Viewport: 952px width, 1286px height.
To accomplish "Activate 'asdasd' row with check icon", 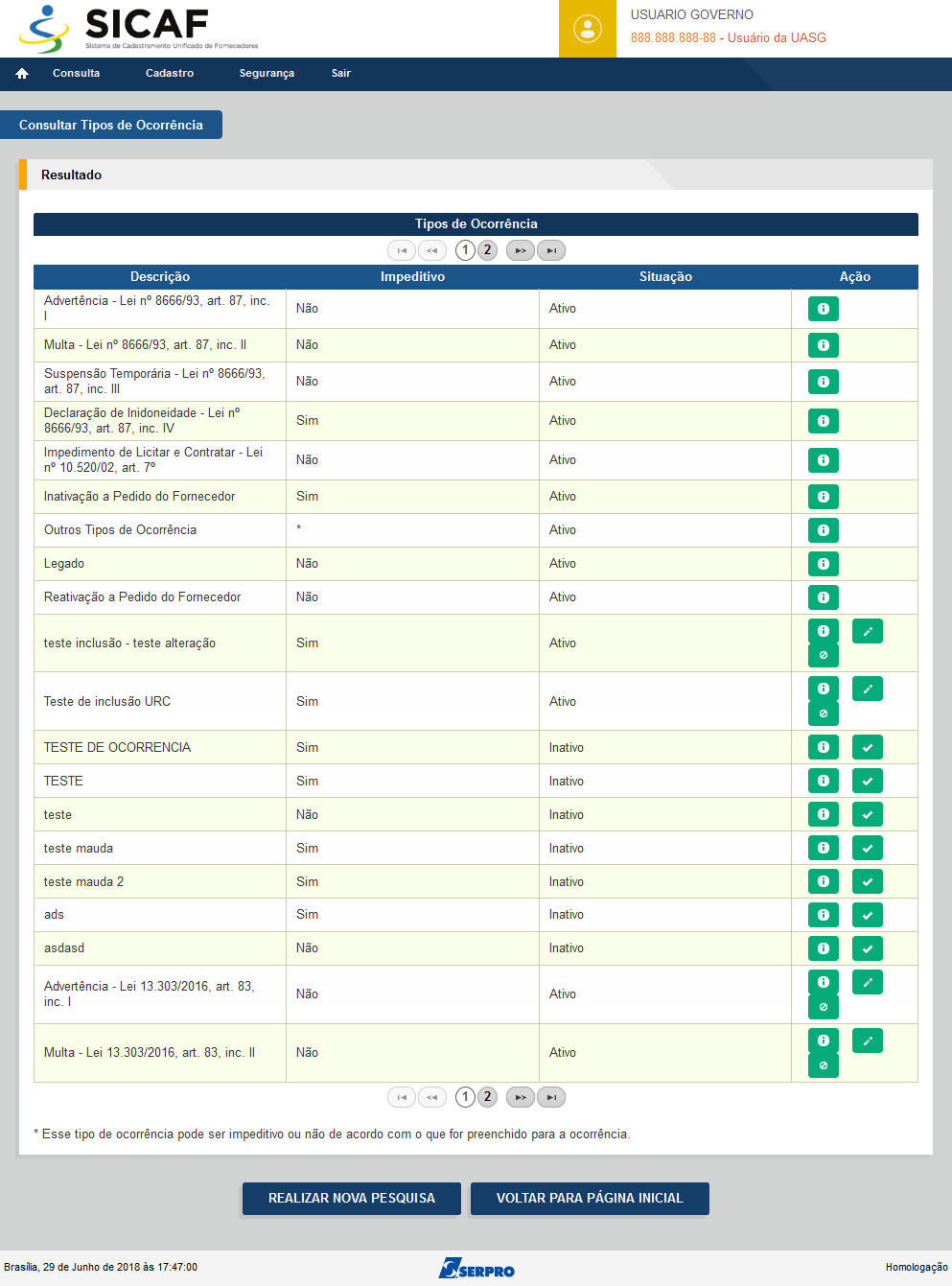I will click(868, 948).
